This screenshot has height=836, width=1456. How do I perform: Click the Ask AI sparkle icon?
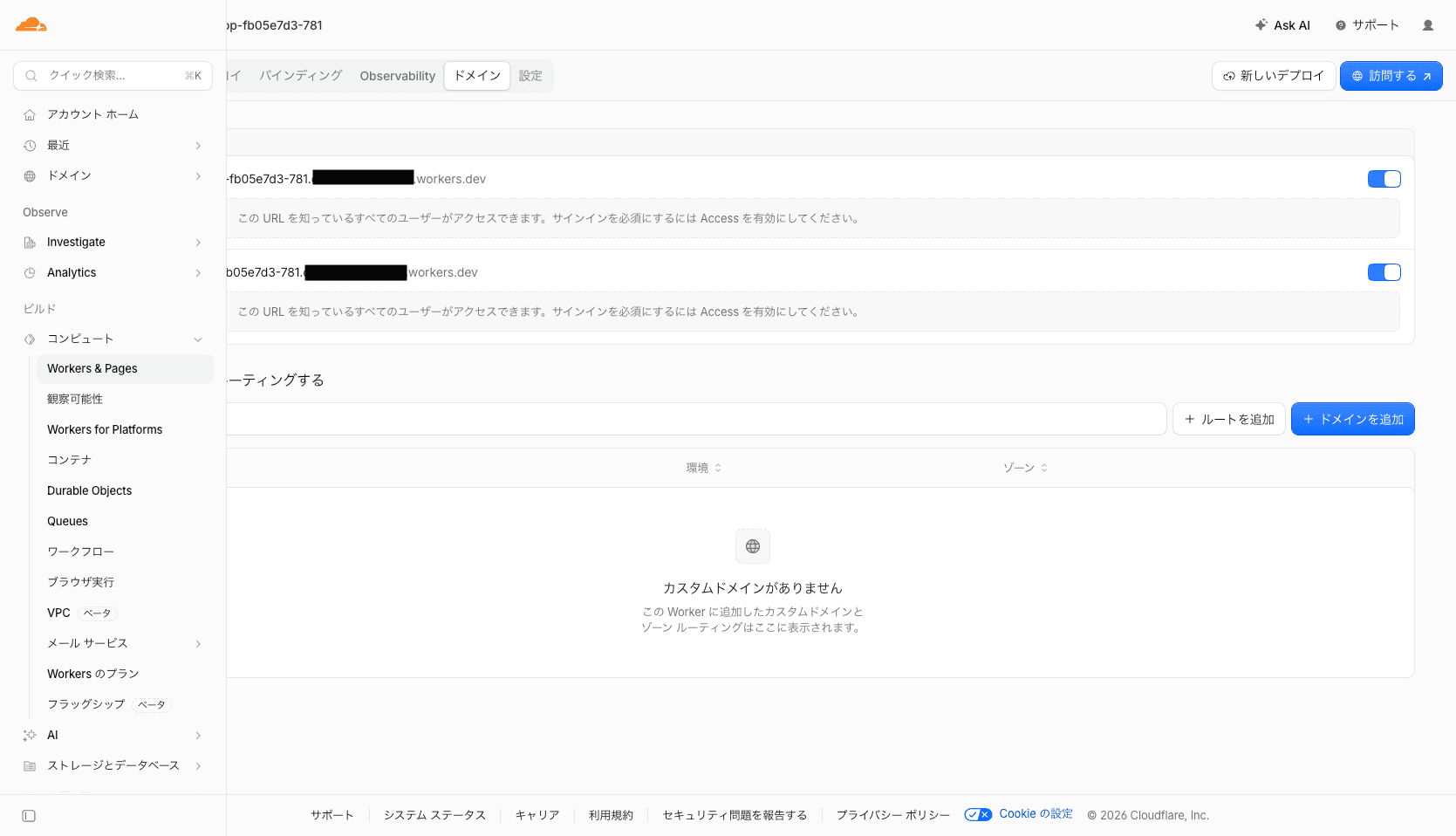coord(1261,25)
